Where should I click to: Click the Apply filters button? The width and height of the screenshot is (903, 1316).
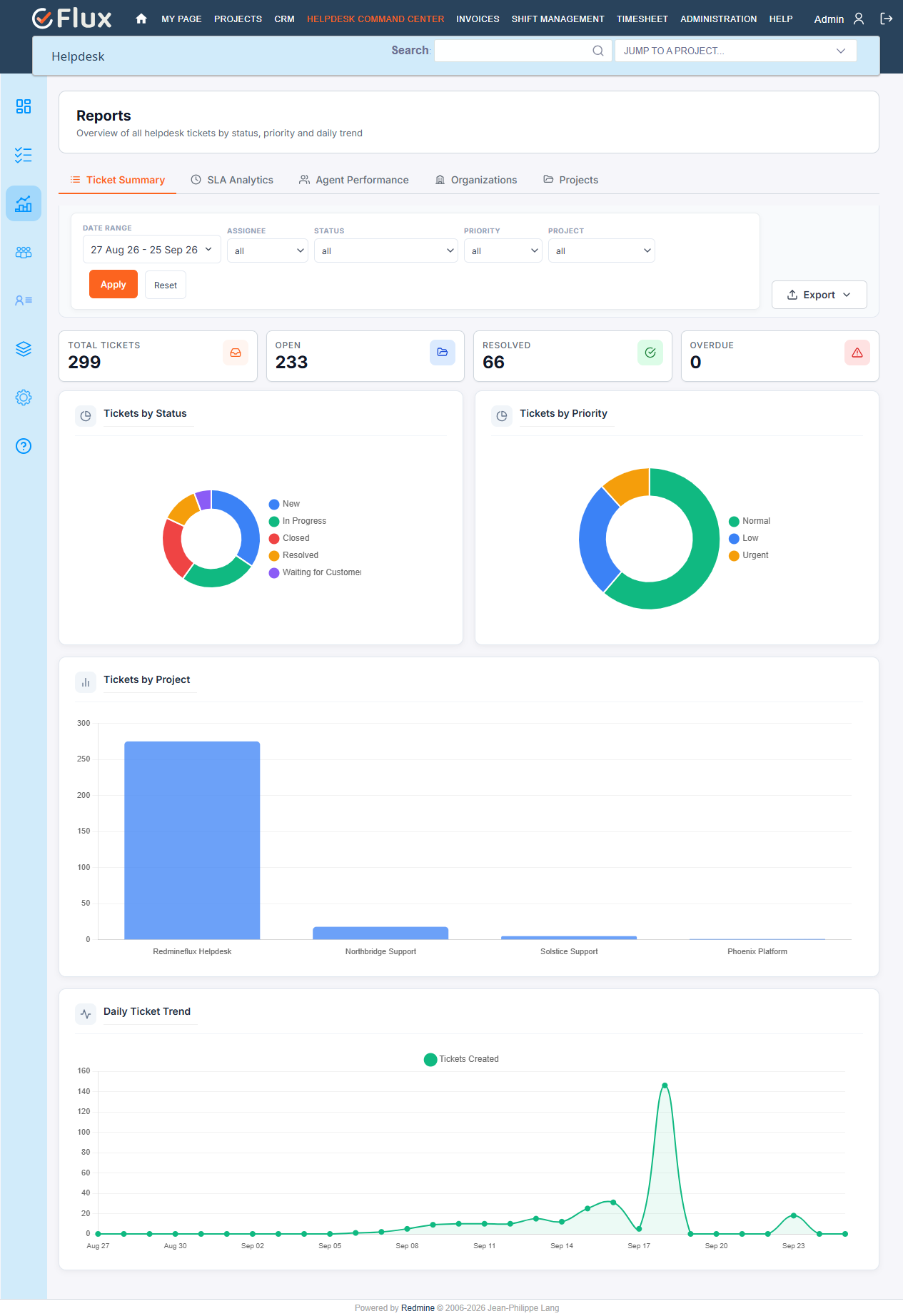pos(113,284)
